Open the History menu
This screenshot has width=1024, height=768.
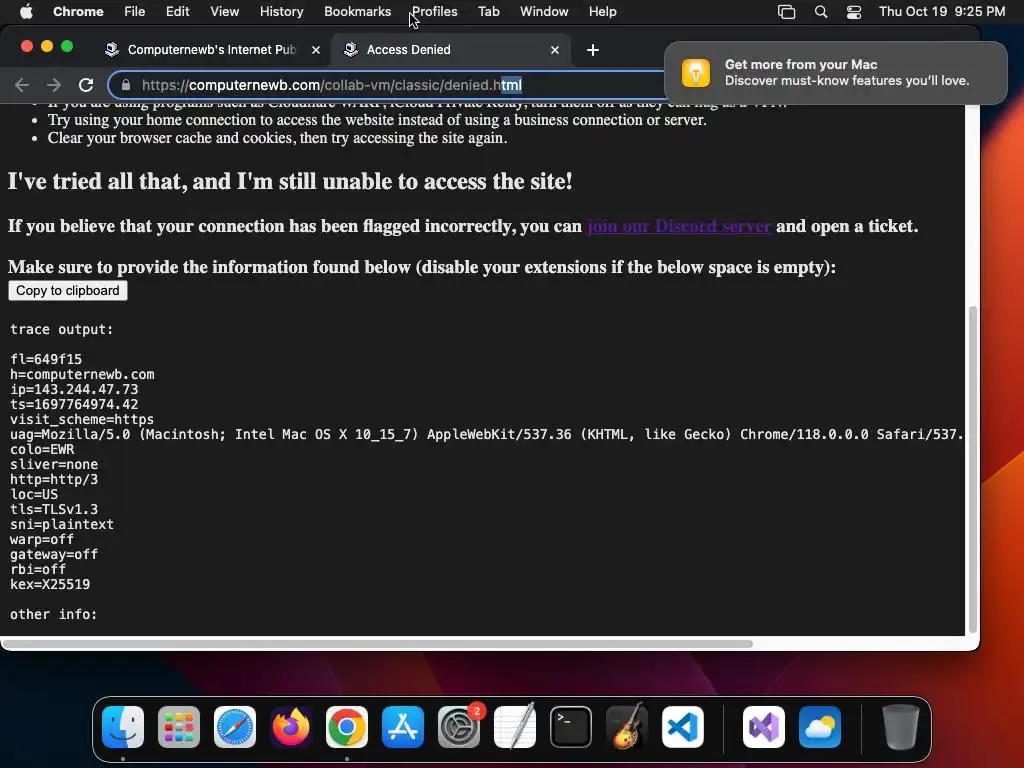(x=281, y=11)
